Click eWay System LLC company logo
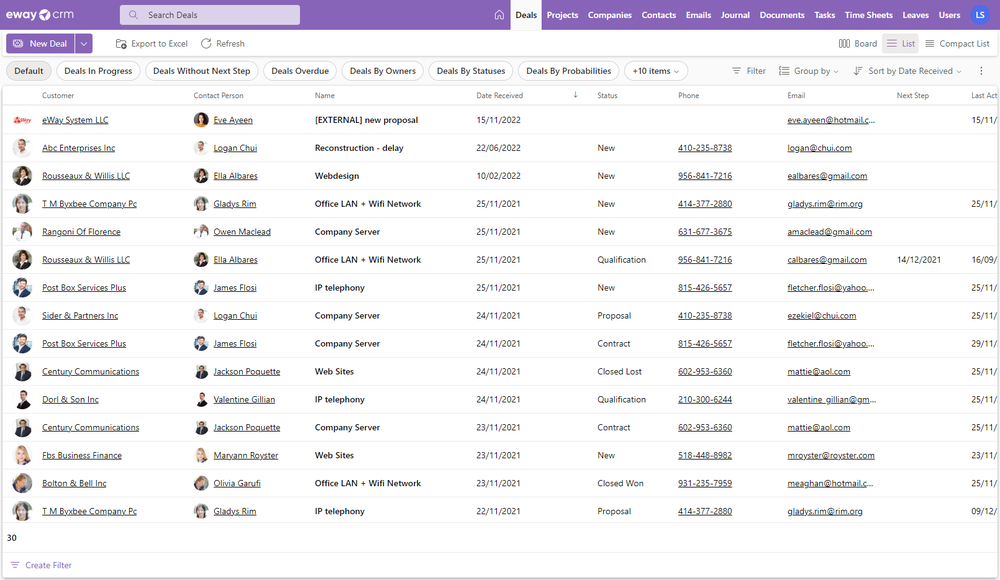The height and width of the screenshot is (580, 1000). coord(22,120)
